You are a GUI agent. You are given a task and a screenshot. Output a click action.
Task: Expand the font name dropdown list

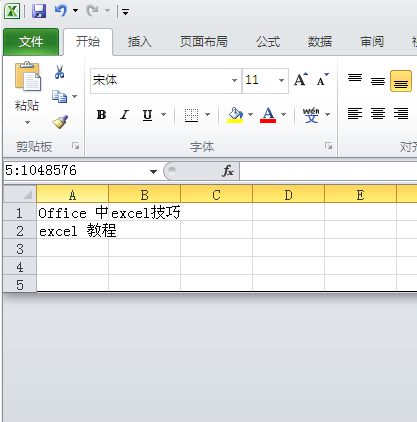point(234,80)
